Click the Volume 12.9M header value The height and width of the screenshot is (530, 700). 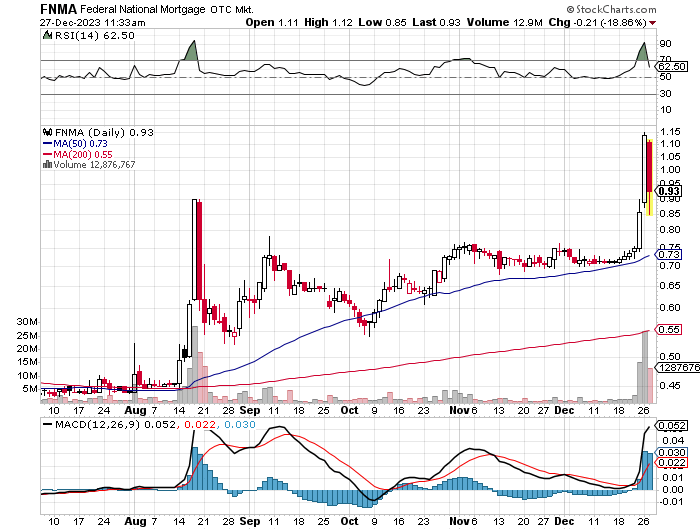(x=504, y=22)
